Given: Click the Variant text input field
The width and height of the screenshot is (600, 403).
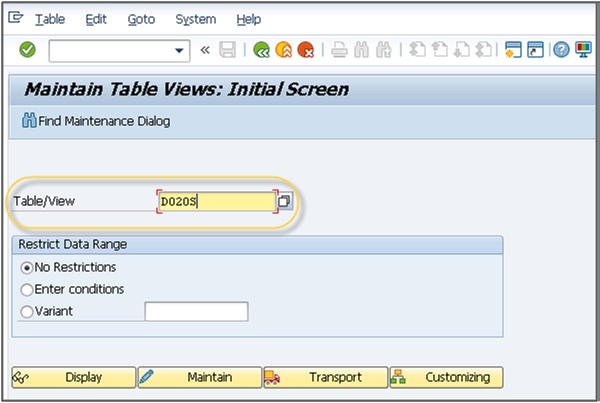Looking at the screenshot, I should (196, 311).
